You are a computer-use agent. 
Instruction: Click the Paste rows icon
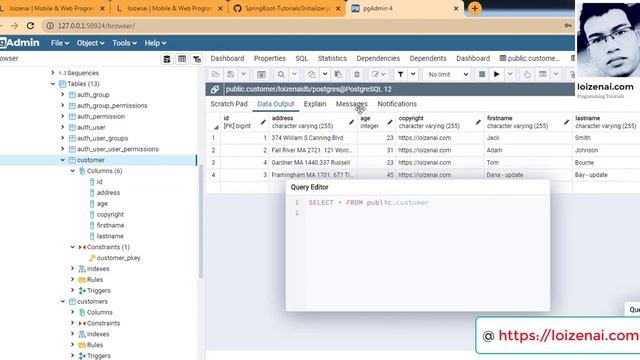338,74
